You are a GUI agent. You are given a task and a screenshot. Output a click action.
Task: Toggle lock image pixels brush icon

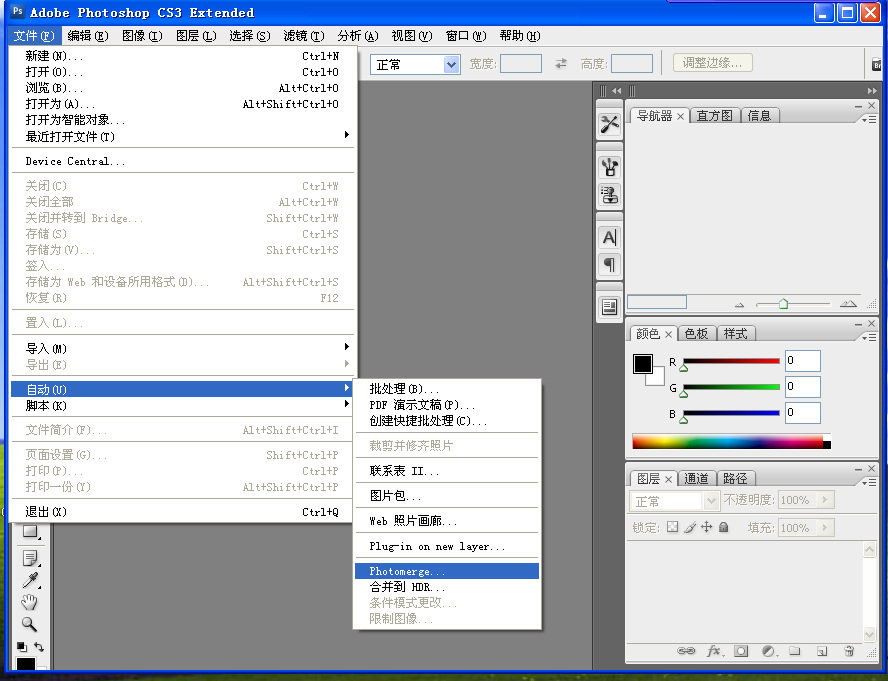click(689, 527)
